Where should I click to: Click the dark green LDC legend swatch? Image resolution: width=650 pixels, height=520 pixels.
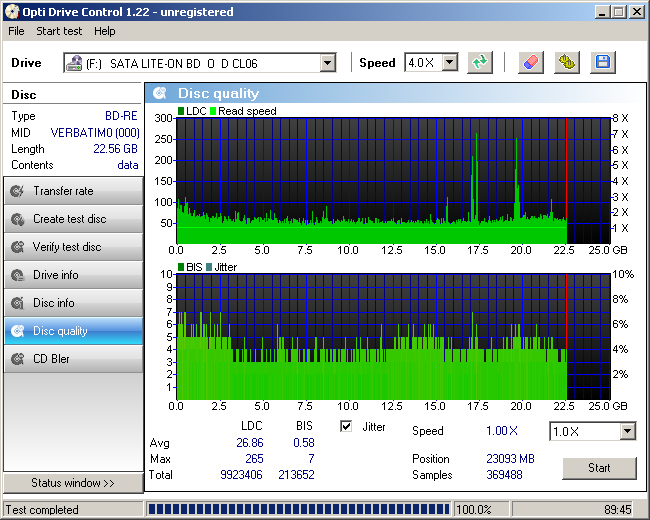pyautogui.click(x=181, y=111)
